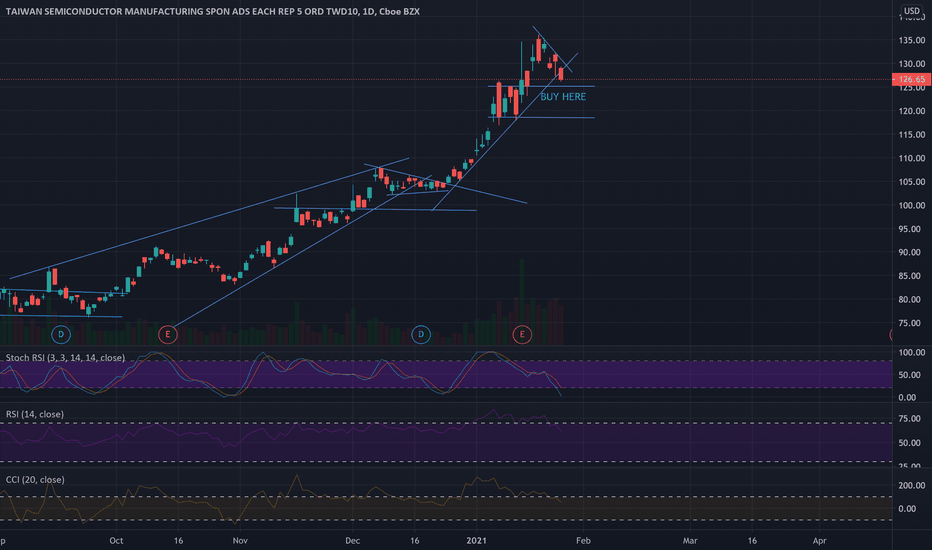Click the 2021 label on time axis

(476, 540)
